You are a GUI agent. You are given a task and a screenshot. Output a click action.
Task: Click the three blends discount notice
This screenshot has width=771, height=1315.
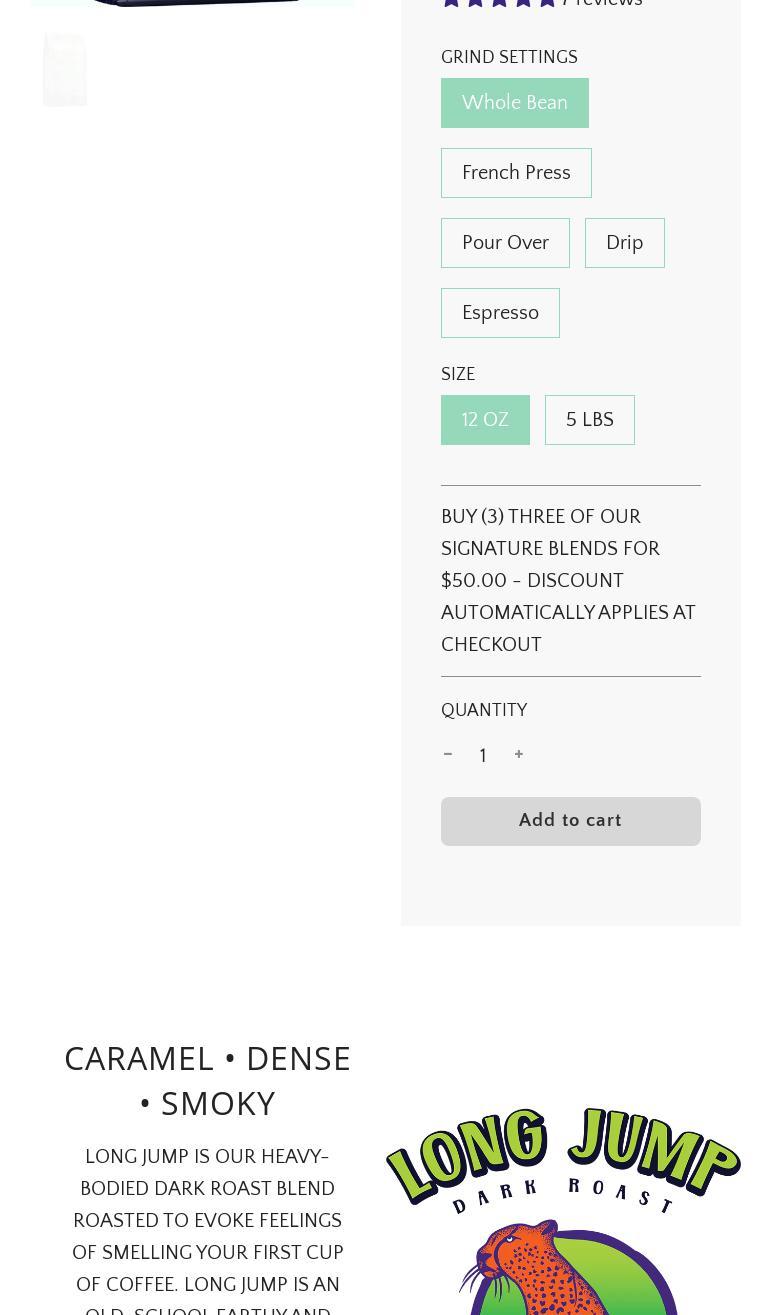click(568, 581)
